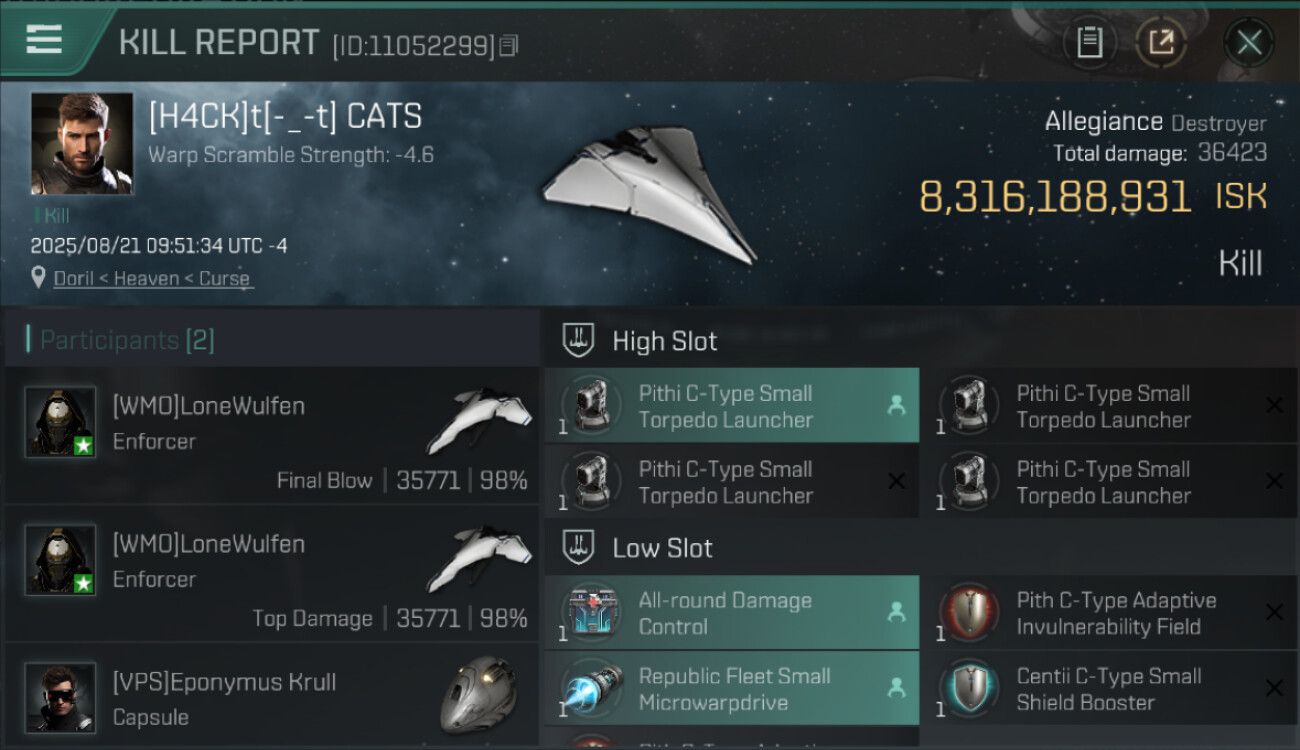Viewport: 1300px width, 750px height.
Task: Click All-round Damage Control module icon
Action: (x=591, y=614)
